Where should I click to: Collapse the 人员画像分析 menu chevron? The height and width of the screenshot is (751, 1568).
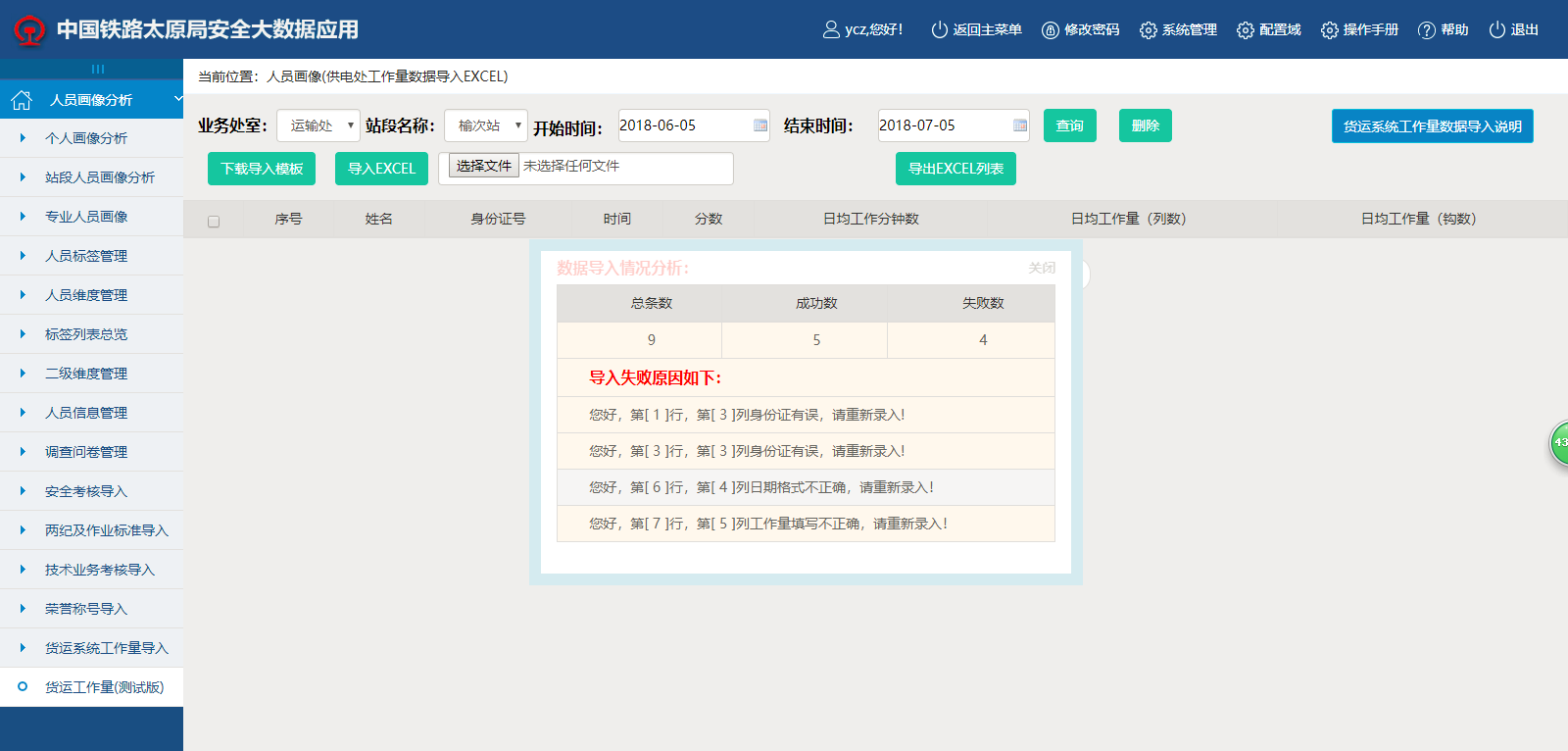178,99
